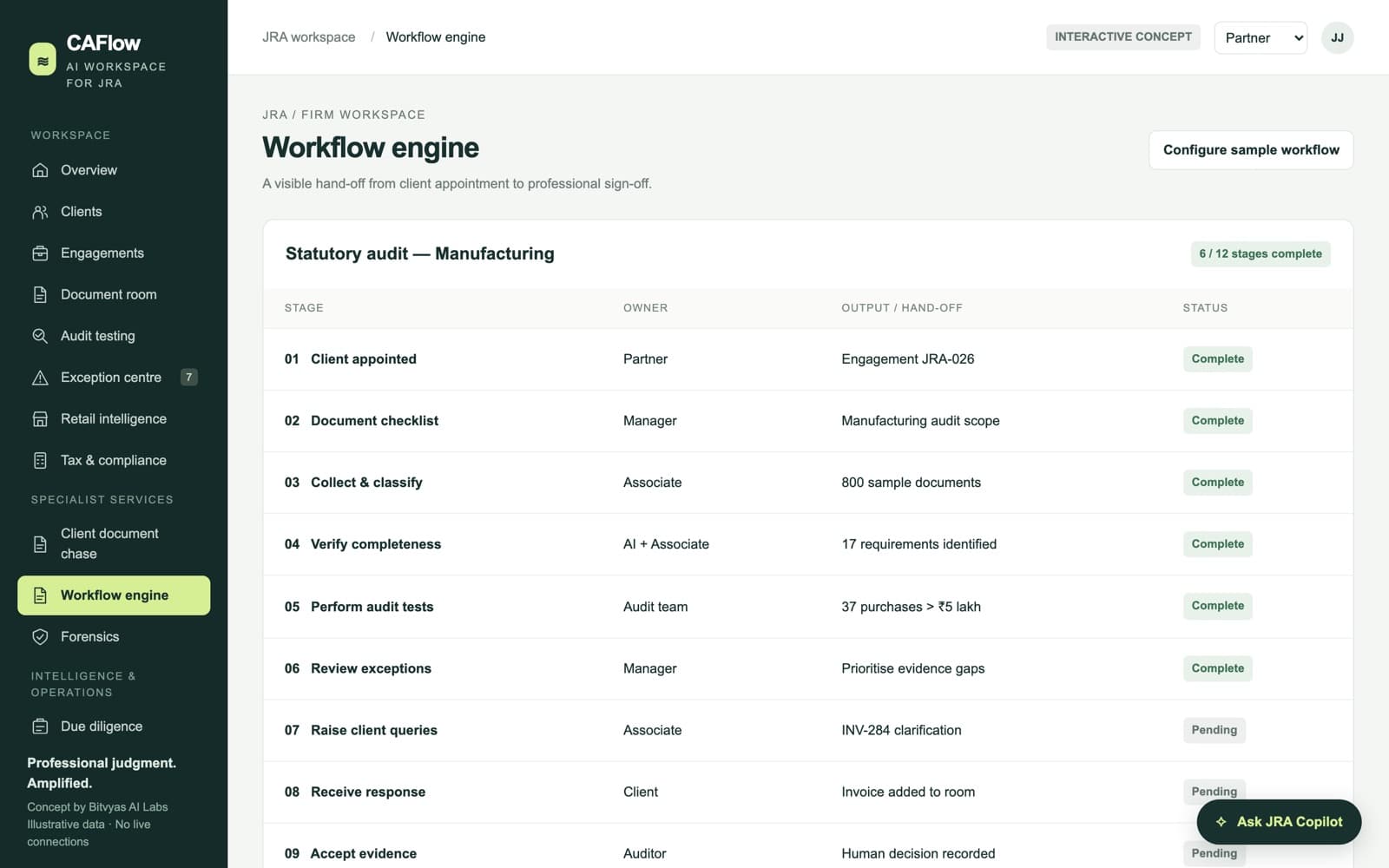
Task: Go to Overview in the sidebar
Action: [x=114, y=170]
